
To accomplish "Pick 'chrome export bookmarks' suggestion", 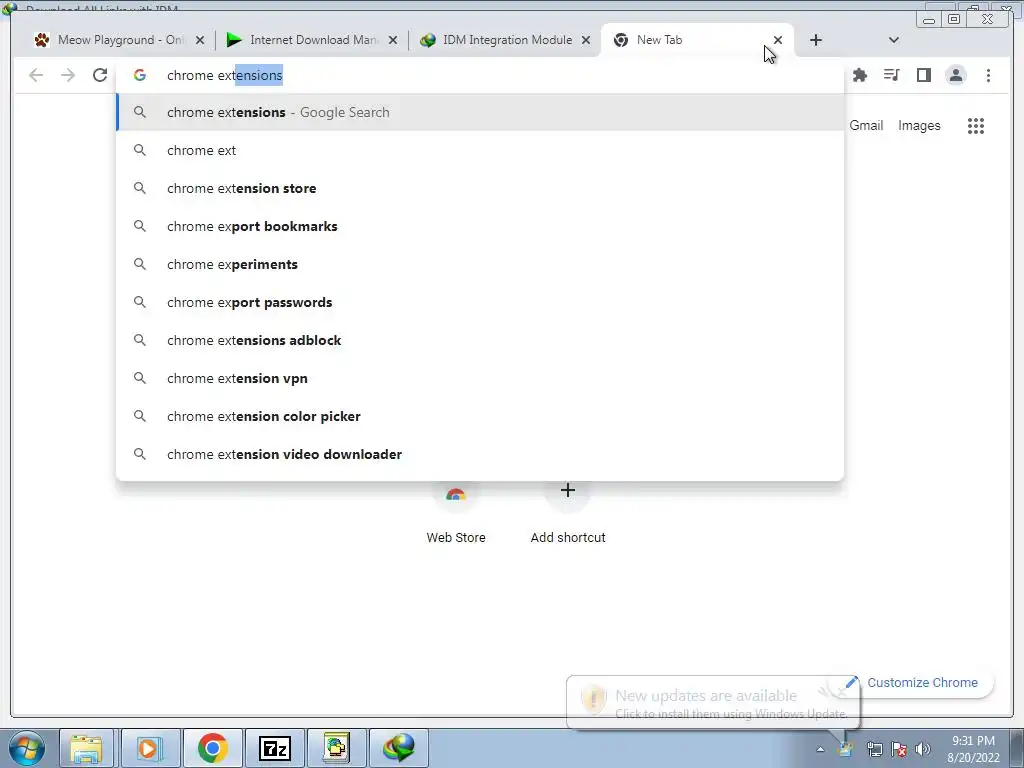I will point(480,226).
